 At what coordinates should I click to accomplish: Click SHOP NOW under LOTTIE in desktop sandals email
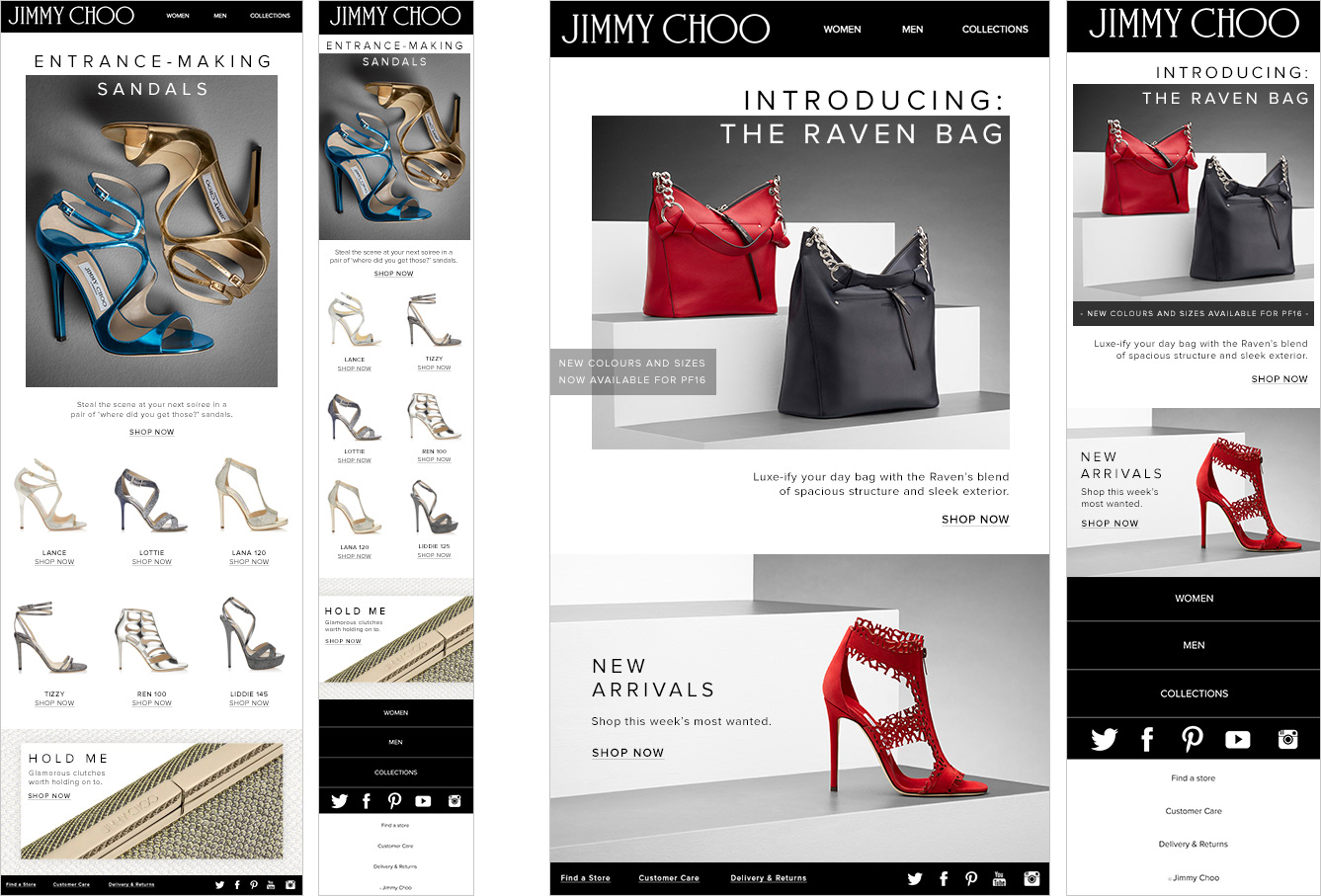tap(151, 562)
